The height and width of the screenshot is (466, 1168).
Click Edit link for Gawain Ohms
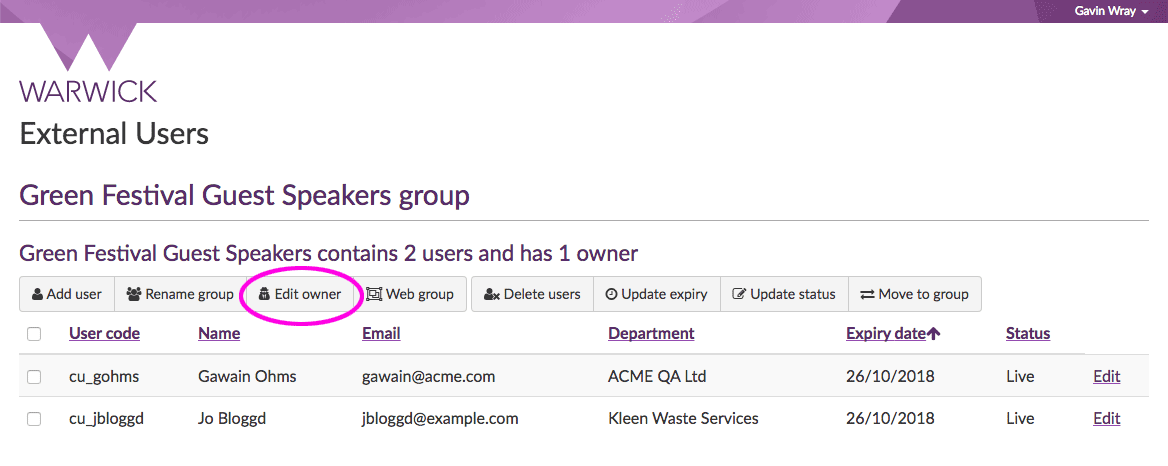click(1106, 377)
